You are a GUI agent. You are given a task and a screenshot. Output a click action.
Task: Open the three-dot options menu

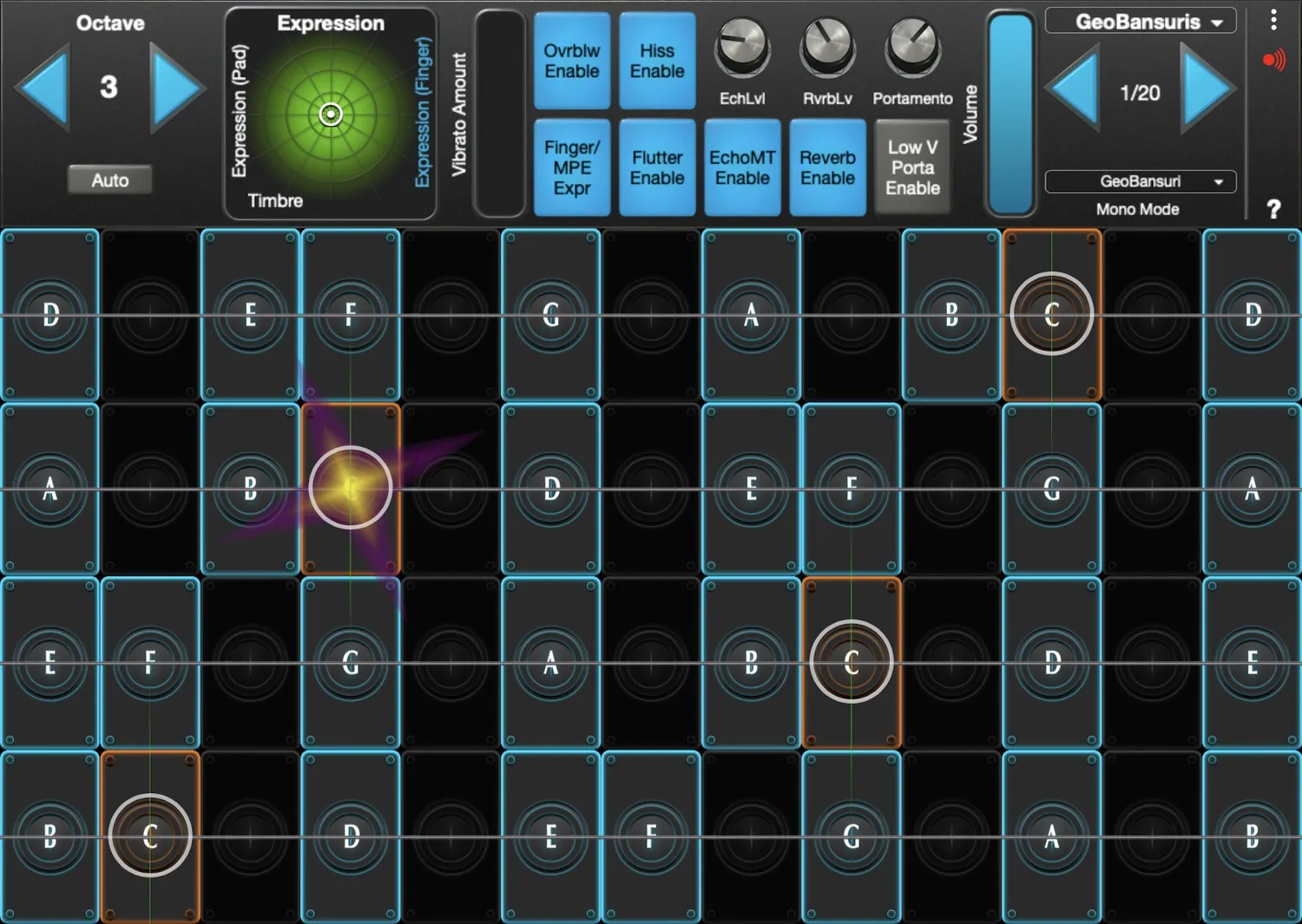(1273, 20)
